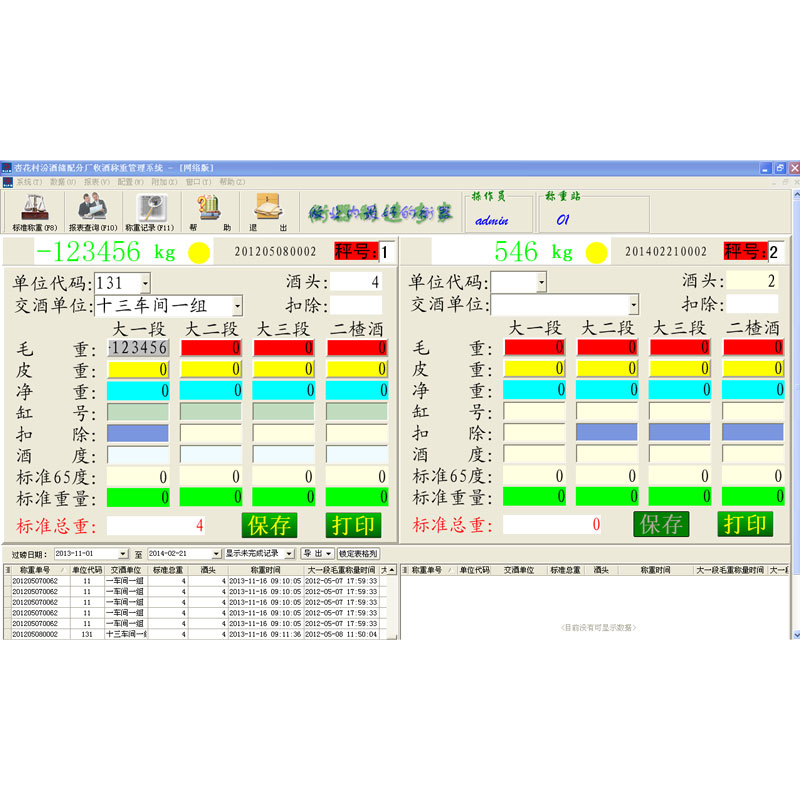Click 保存 button on scale 2 panel
The image size is (800, 800).
(x=661, y=524)
